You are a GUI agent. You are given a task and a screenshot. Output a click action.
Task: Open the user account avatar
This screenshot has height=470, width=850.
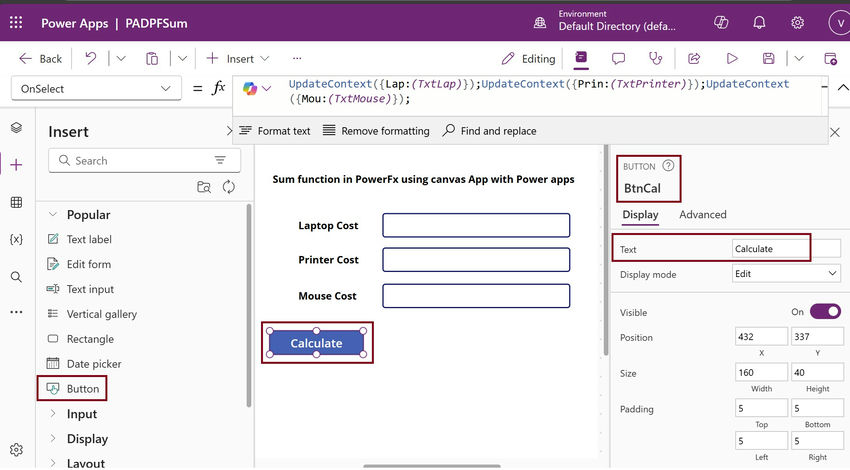tap(840, 23)
